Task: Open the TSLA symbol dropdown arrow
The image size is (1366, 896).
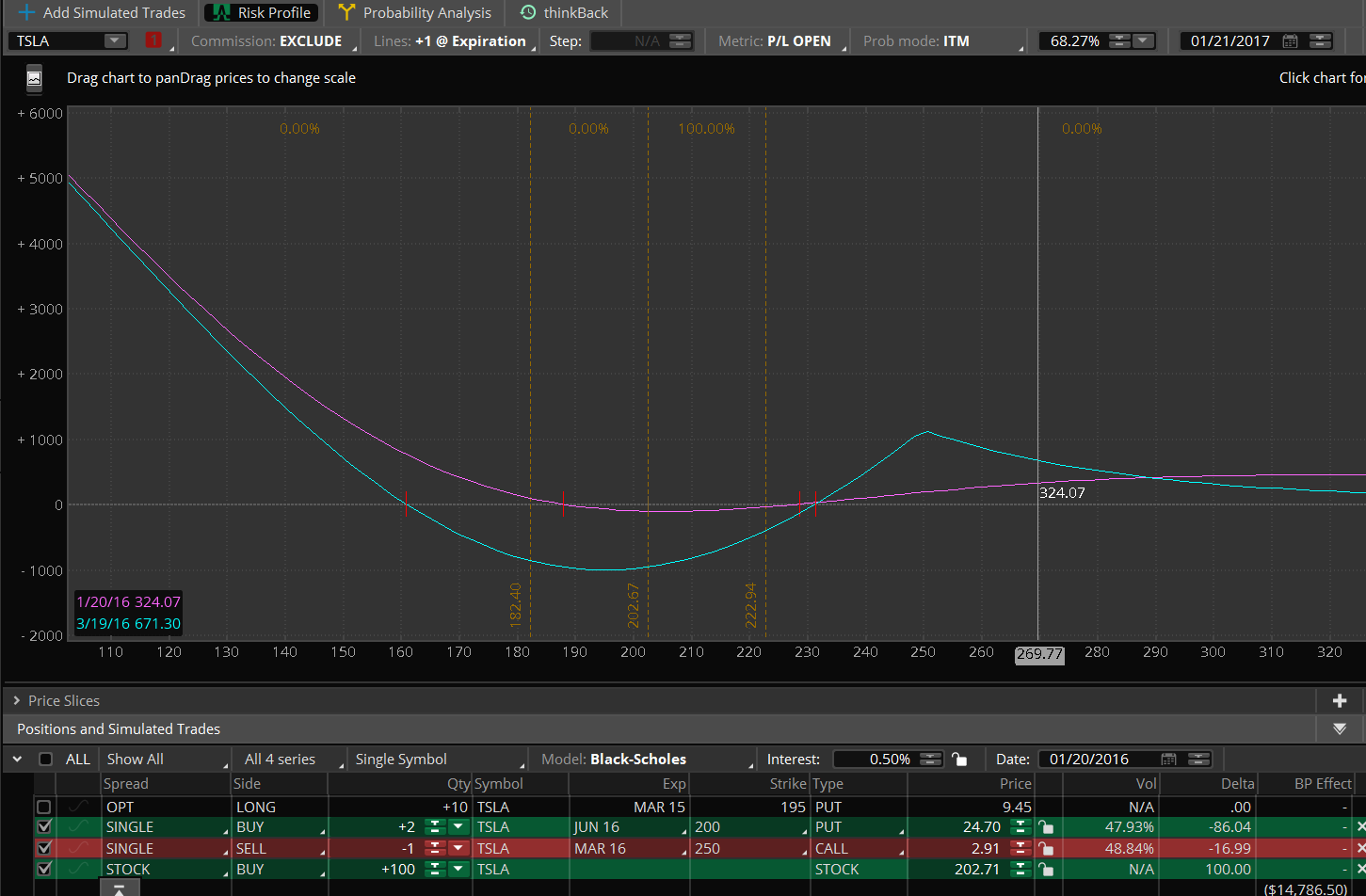Action: (x=115, y=41)
